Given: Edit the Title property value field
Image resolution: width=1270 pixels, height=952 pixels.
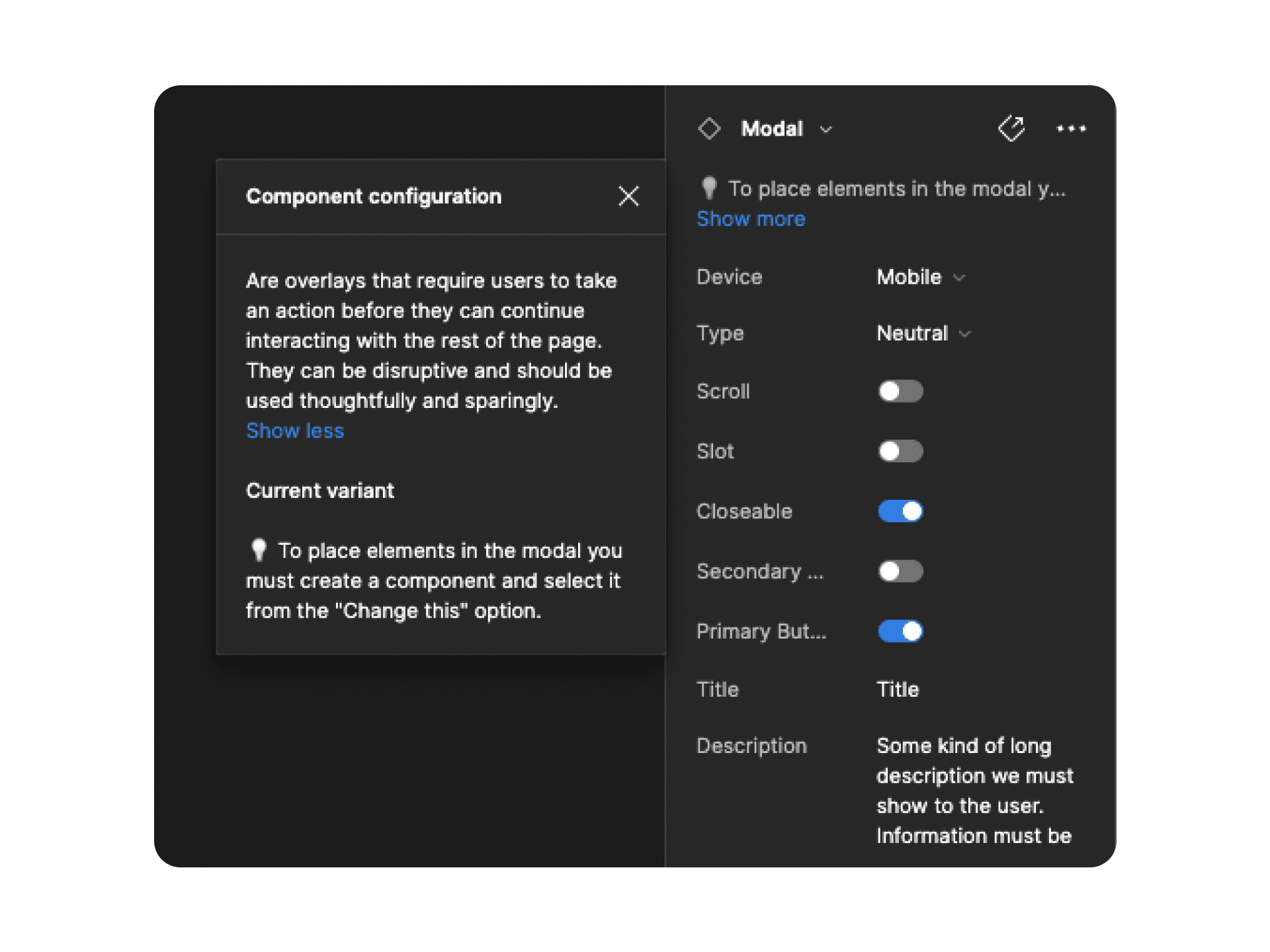Looking at the screenshot, I should (898, 690).
